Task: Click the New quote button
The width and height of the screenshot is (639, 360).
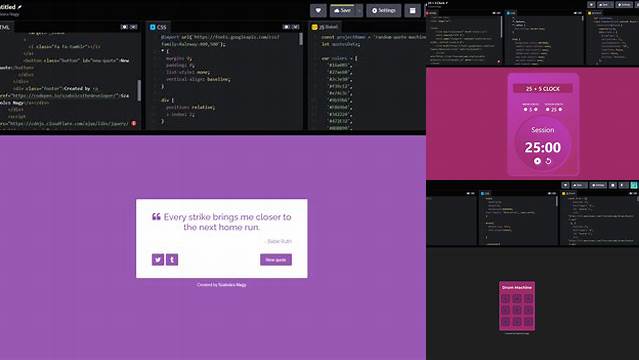Action: pos(276,260)
